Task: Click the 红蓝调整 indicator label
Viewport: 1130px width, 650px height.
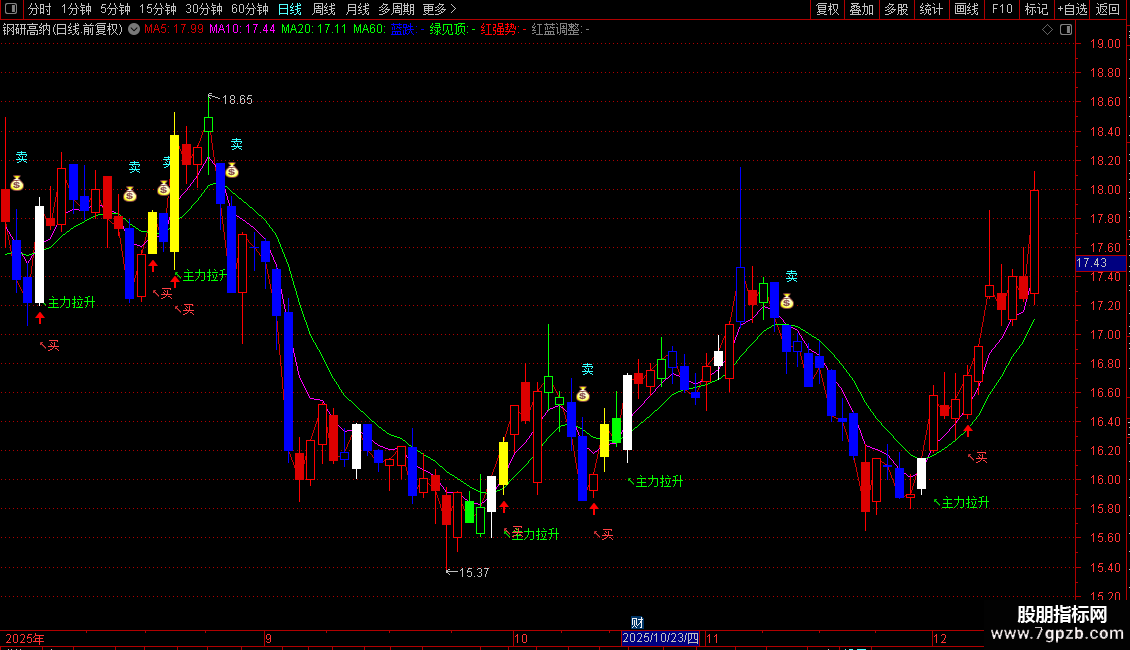Action: pos(559,30)
